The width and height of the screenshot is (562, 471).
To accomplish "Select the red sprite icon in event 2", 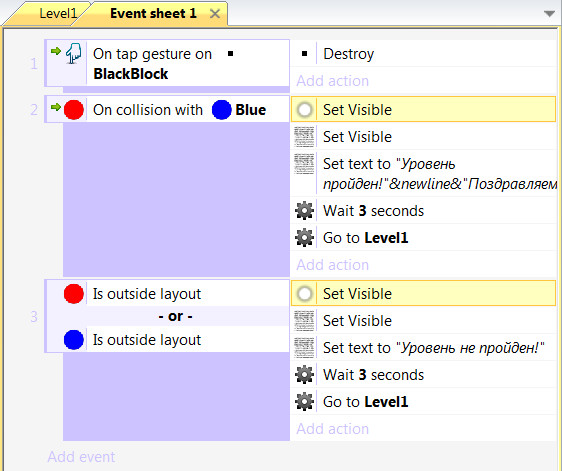I will click(74, 110).
